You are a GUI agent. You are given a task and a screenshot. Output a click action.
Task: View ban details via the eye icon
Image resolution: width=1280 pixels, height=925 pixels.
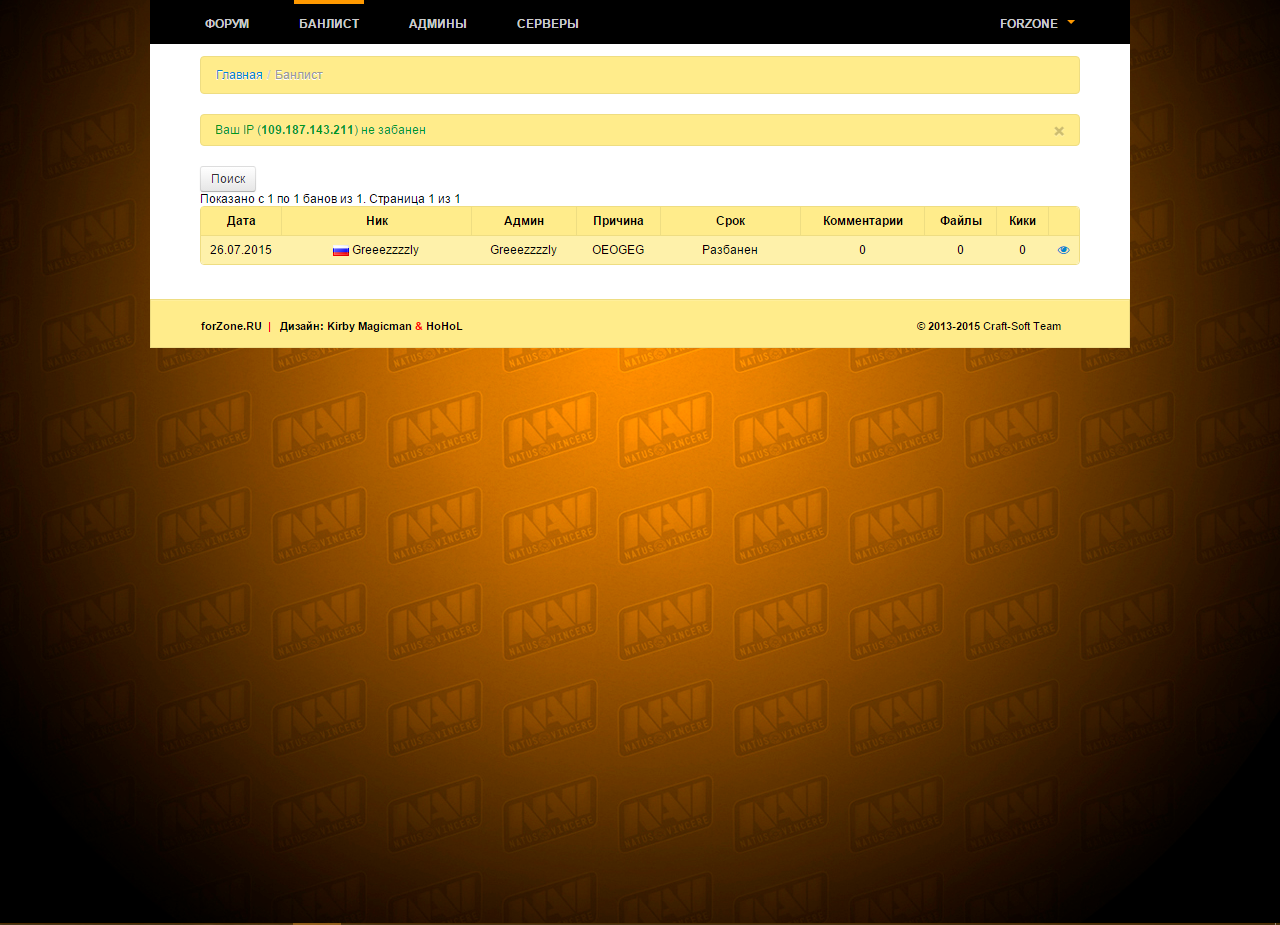[x=1063, y=250]
